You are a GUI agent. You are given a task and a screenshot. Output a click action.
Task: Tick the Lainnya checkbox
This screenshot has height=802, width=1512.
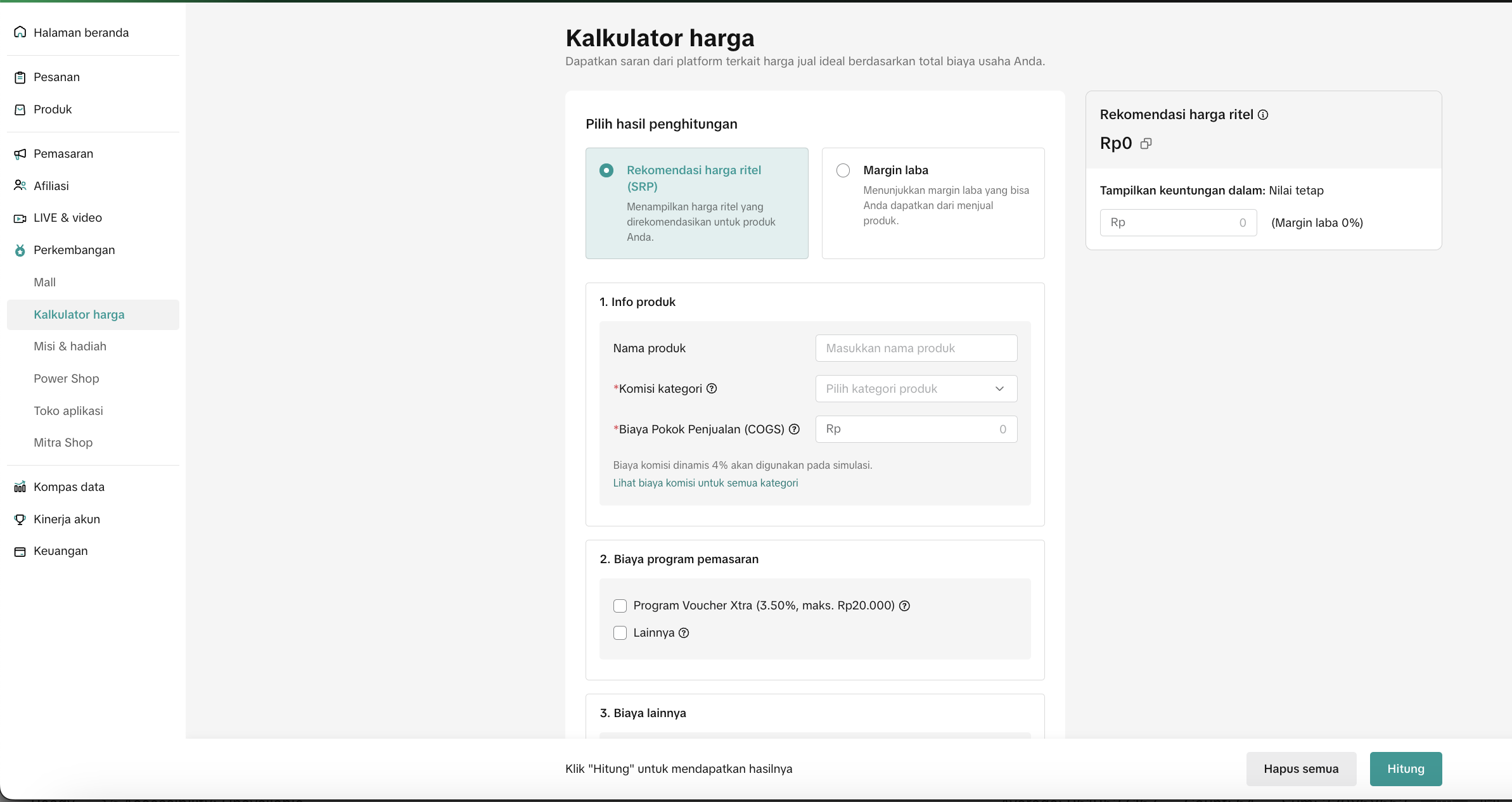[x=620, y=633]
